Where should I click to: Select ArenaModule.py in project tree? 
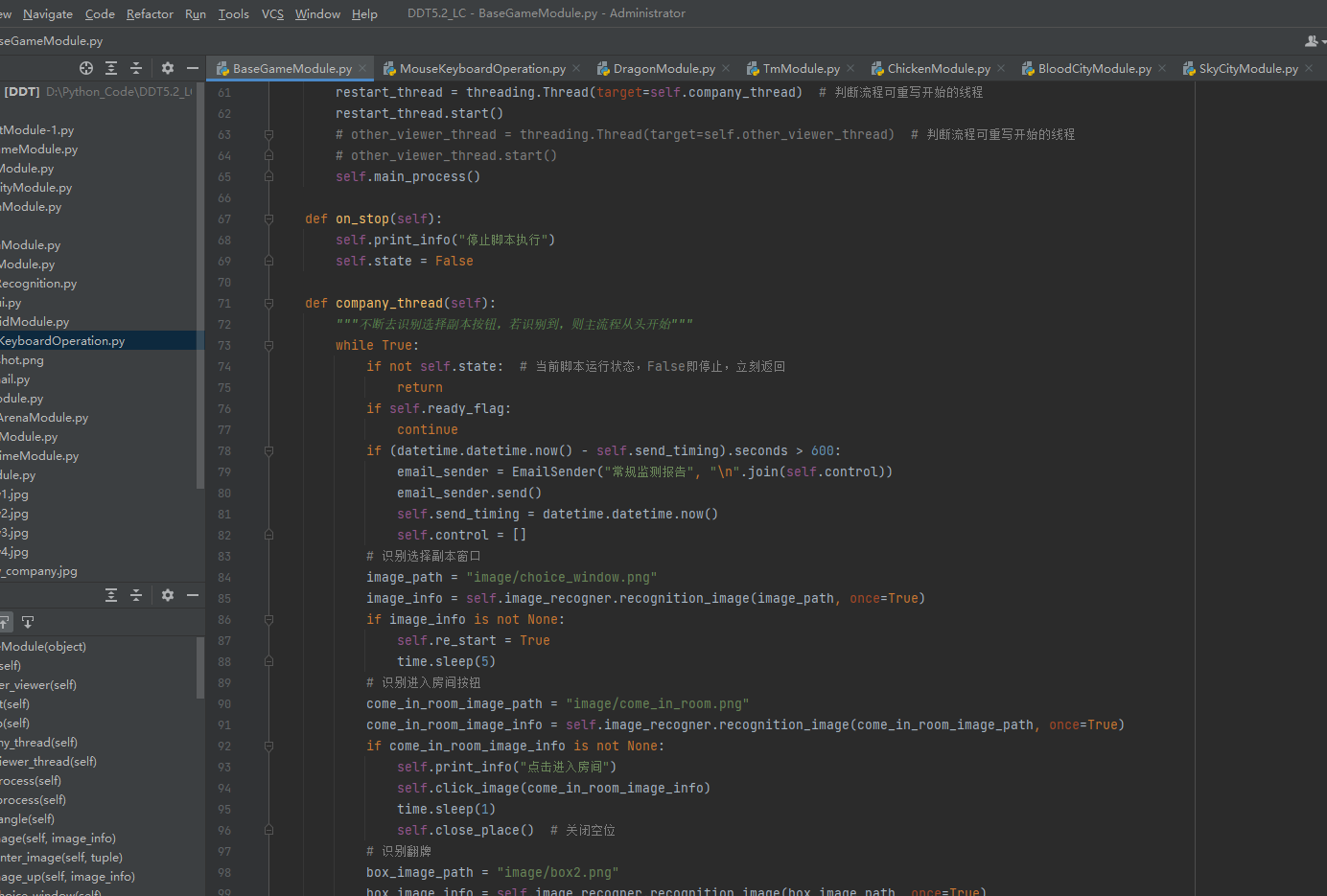click(x=44, y=418)
